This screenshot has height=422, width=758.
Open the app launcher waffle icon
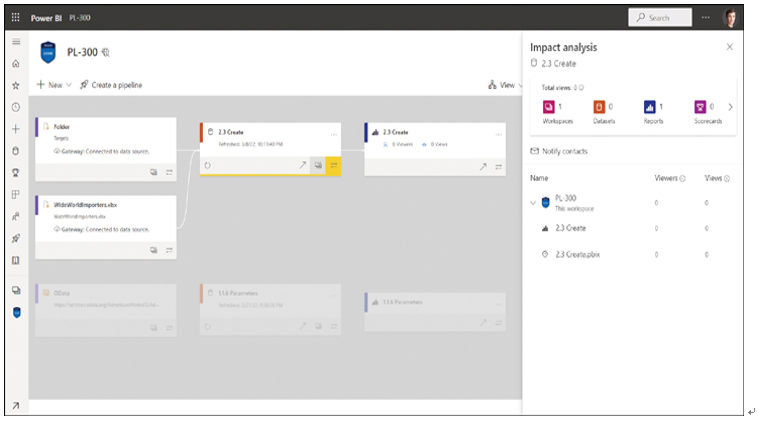[15, 17]
